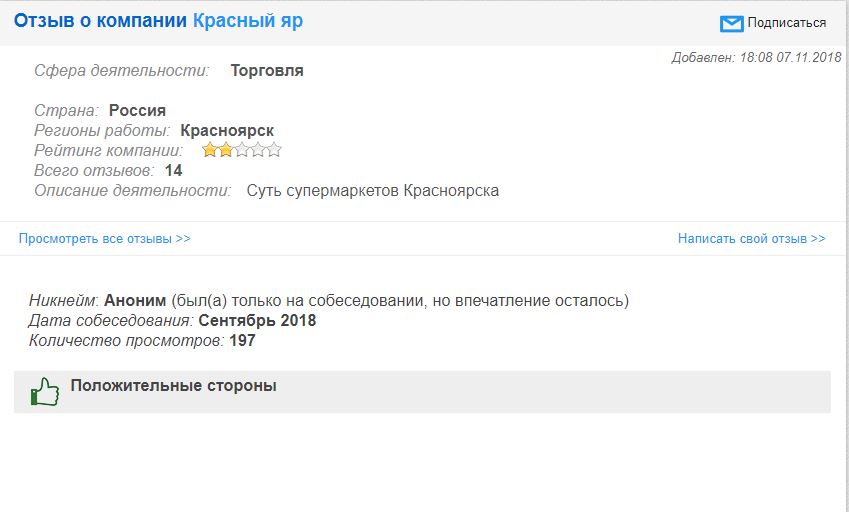The image size is (849, 512).
Task: Click the first gold rating star
Action: (210, 150)
